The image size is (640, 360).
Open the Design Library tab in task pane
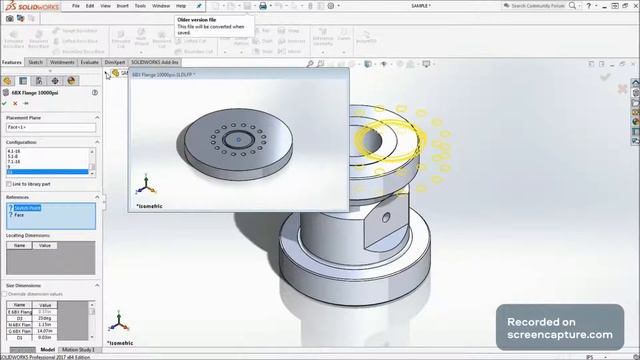point(636,93)
